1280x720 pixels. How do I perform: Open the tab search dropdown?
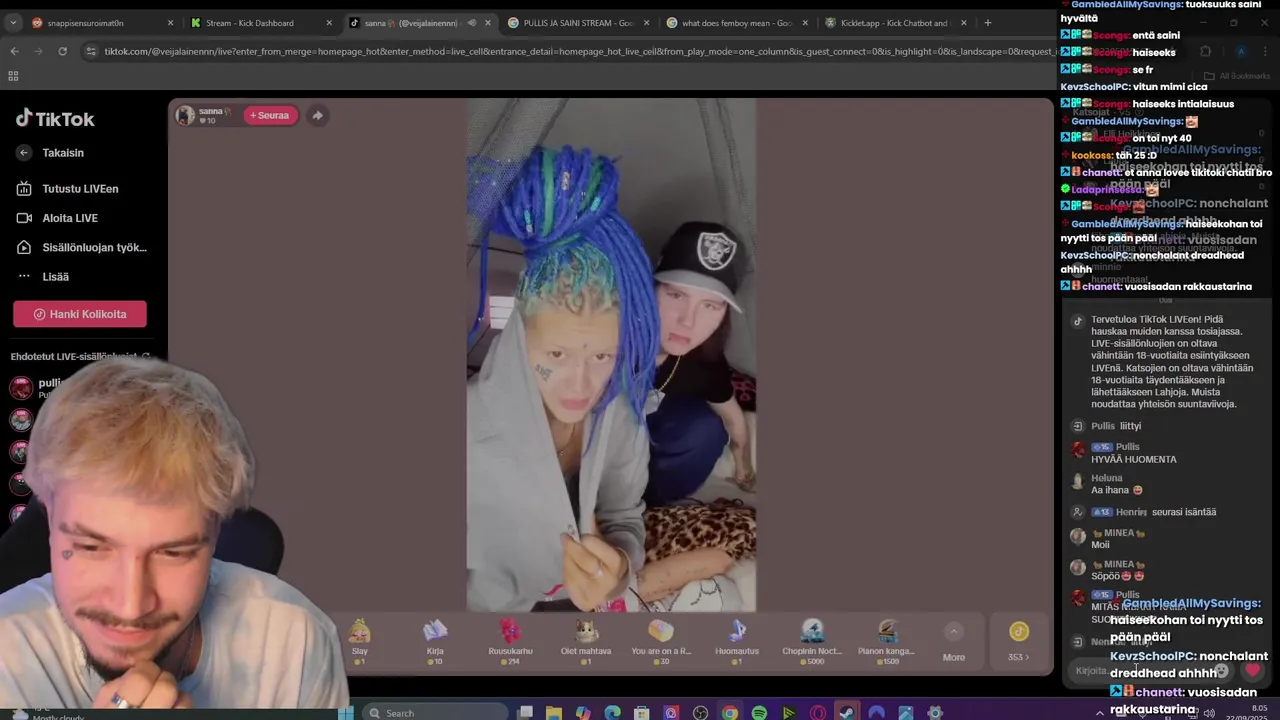click(x=12, y=23)
